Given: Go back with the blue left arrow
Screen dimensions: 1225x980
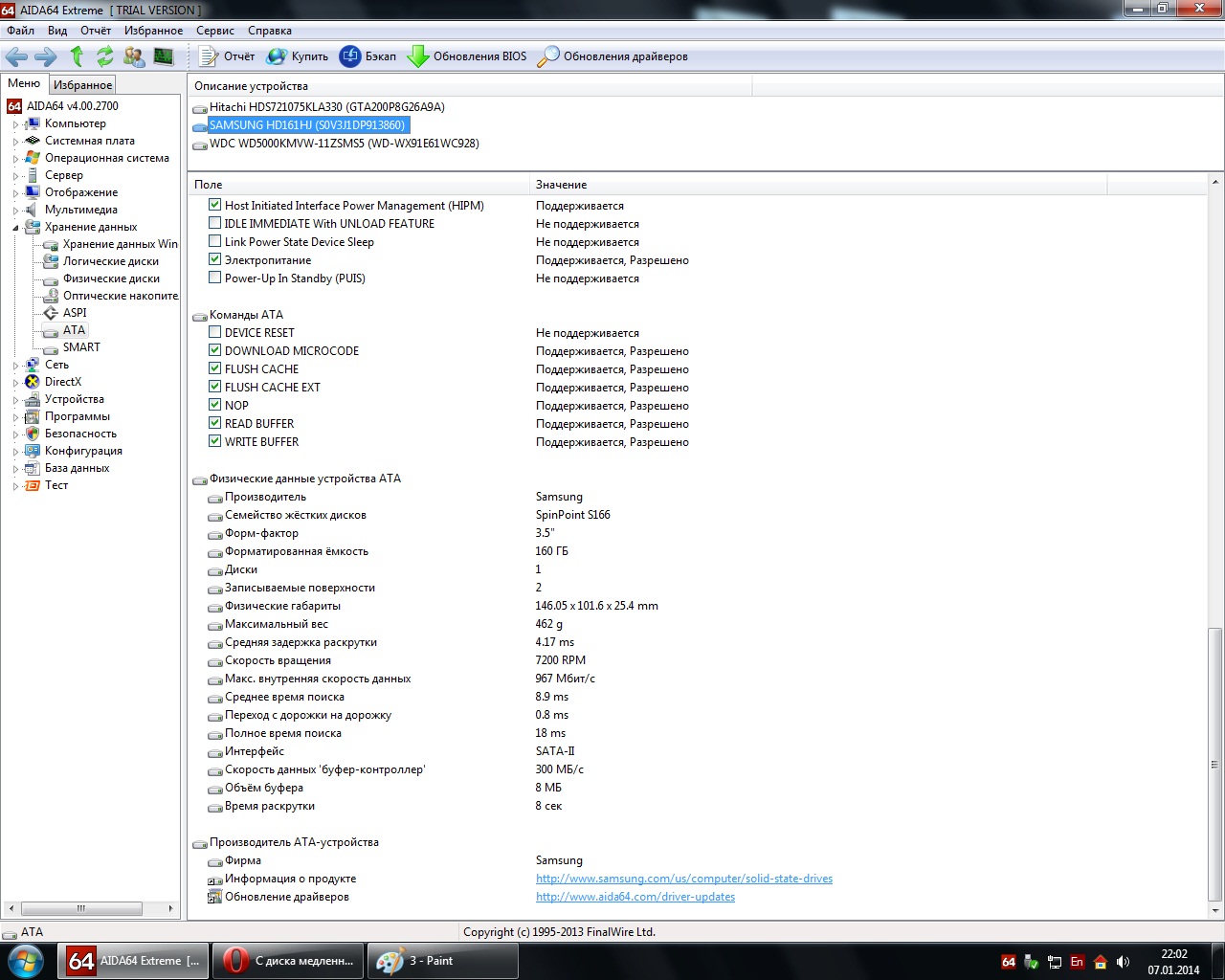Looking at the screenshot, I should click(16, 56).
